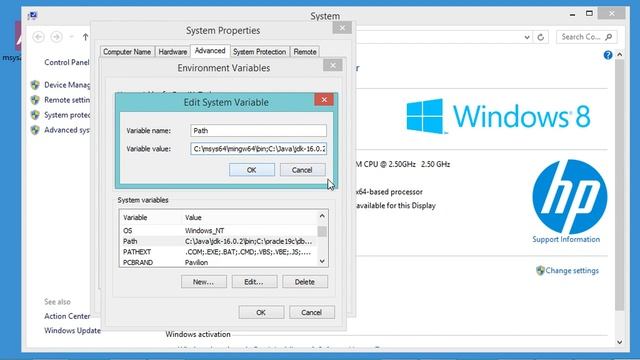Click the Up arrow in System window
This screenshot has height=360, width=640.
[85, 37]
